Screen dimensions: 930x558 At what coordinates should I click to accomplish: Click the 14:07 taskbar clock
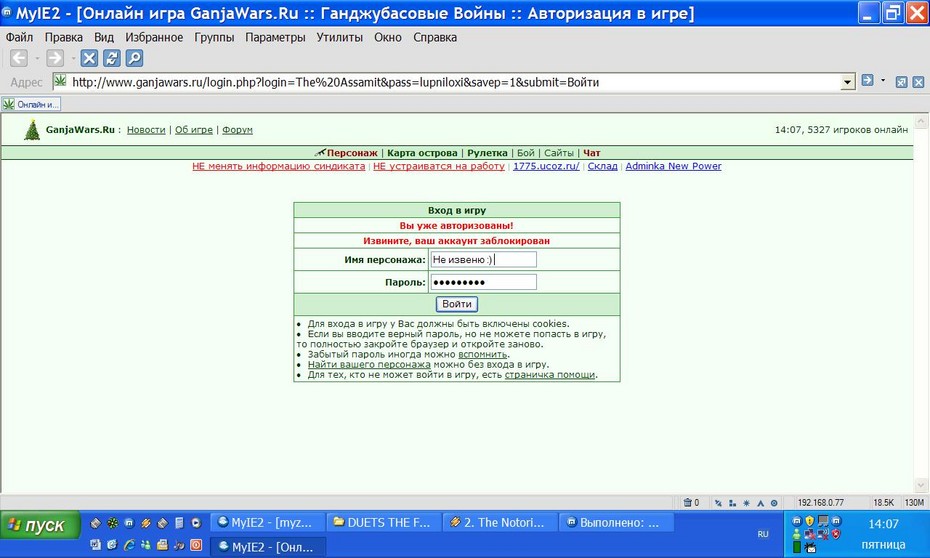click(883, 524)
